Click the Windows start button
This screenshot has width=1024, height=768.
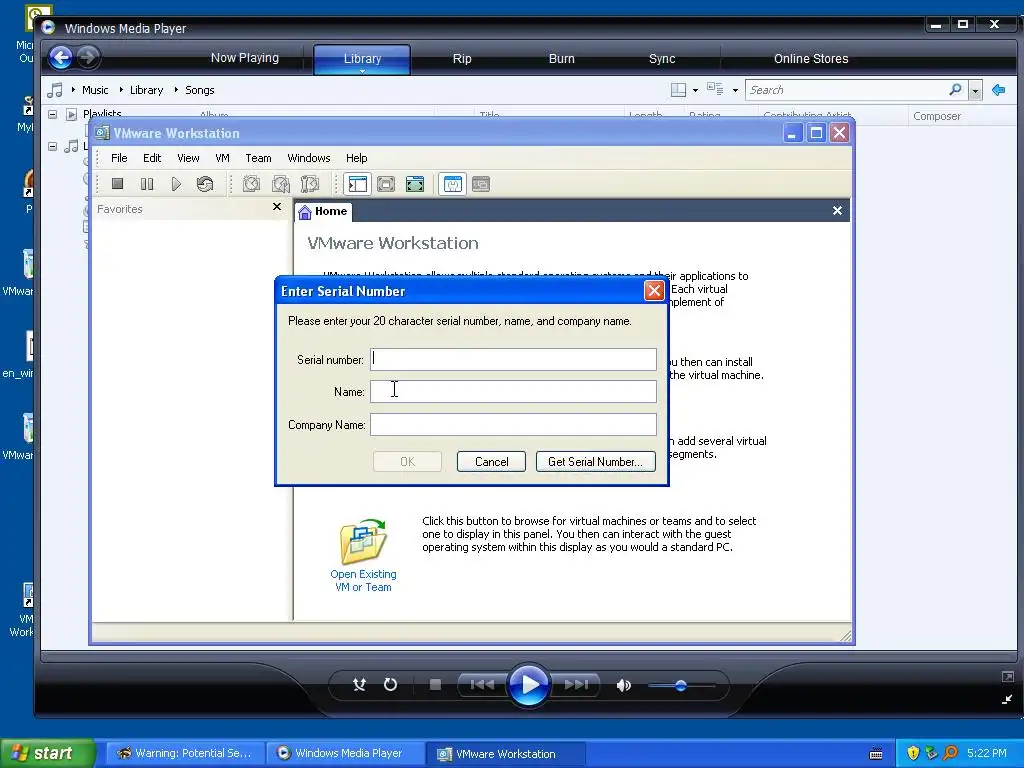click(47, 753)
